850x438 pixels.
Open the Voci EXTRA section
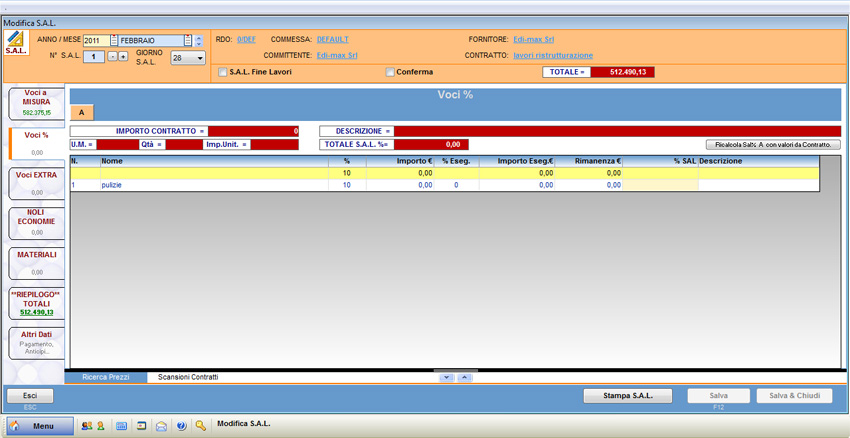(x=36, y=180)
